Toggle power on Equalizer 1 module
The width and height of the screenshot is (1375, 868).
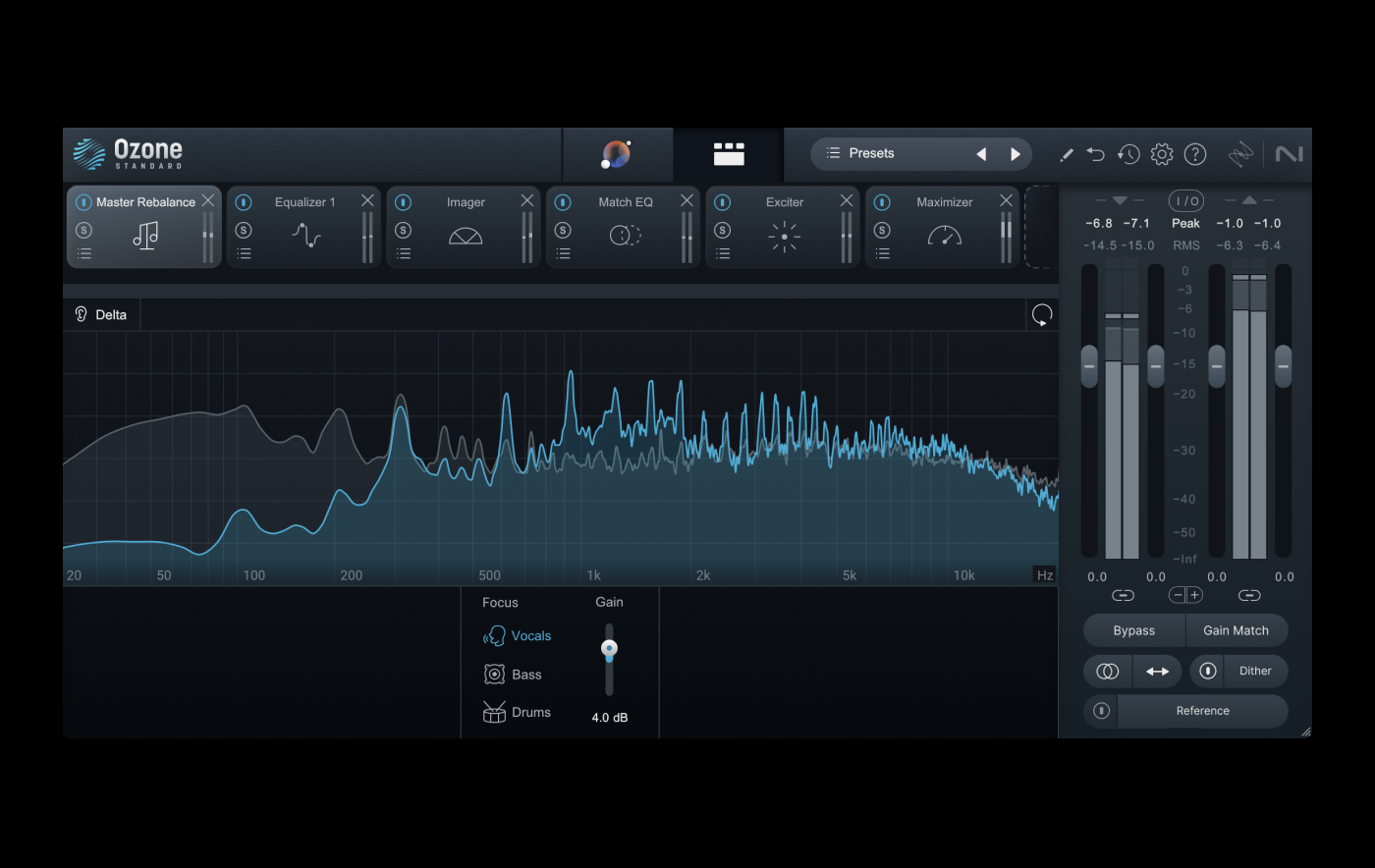[244, 202]
